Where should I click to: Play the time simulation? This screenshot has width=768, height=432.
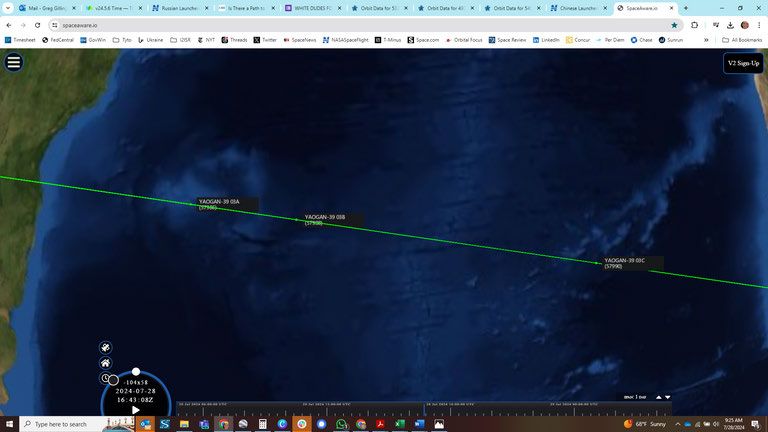(136, 410)
